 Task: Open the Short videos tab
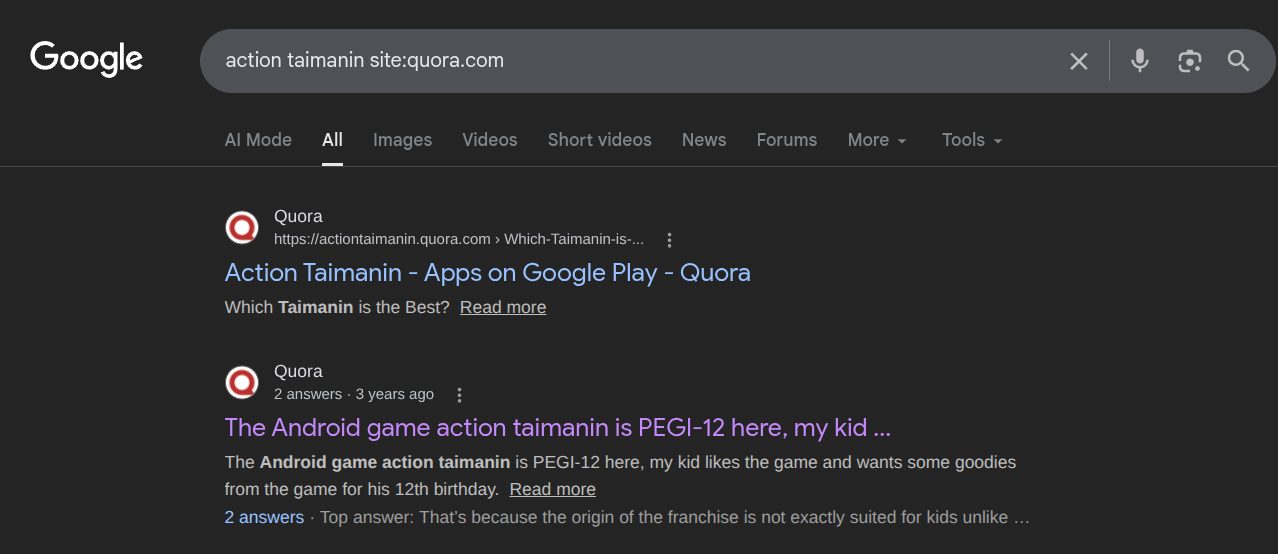click(x=599, y=140)
